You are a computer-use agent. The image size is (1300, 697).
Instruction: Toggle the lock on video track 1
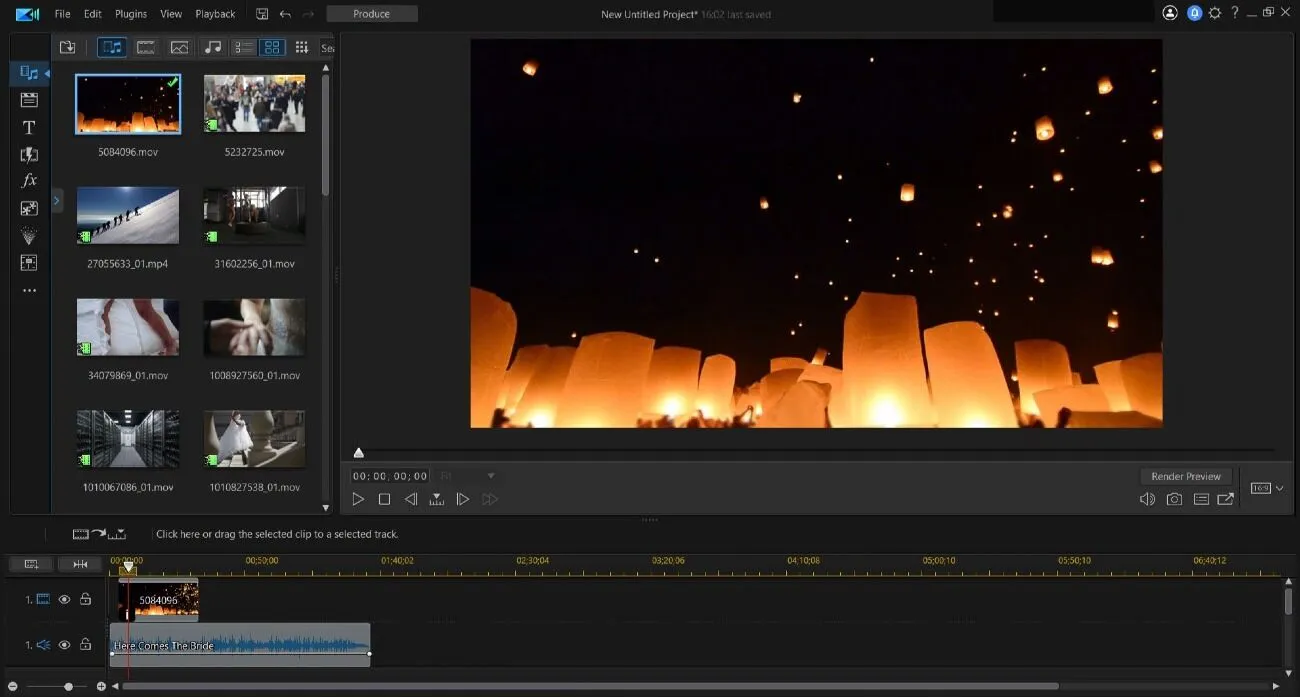tap(86, 599)
